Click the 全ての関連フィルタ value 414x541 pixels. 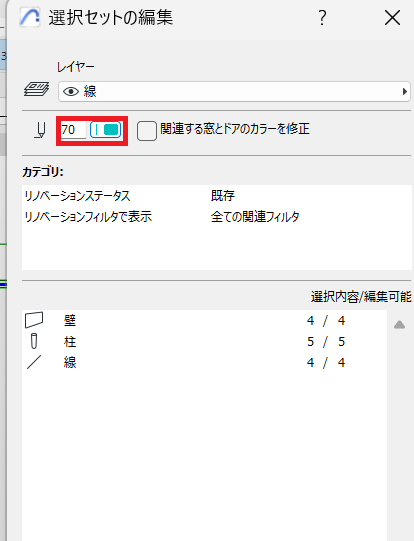pyautogui.click(x=255, y=216)
